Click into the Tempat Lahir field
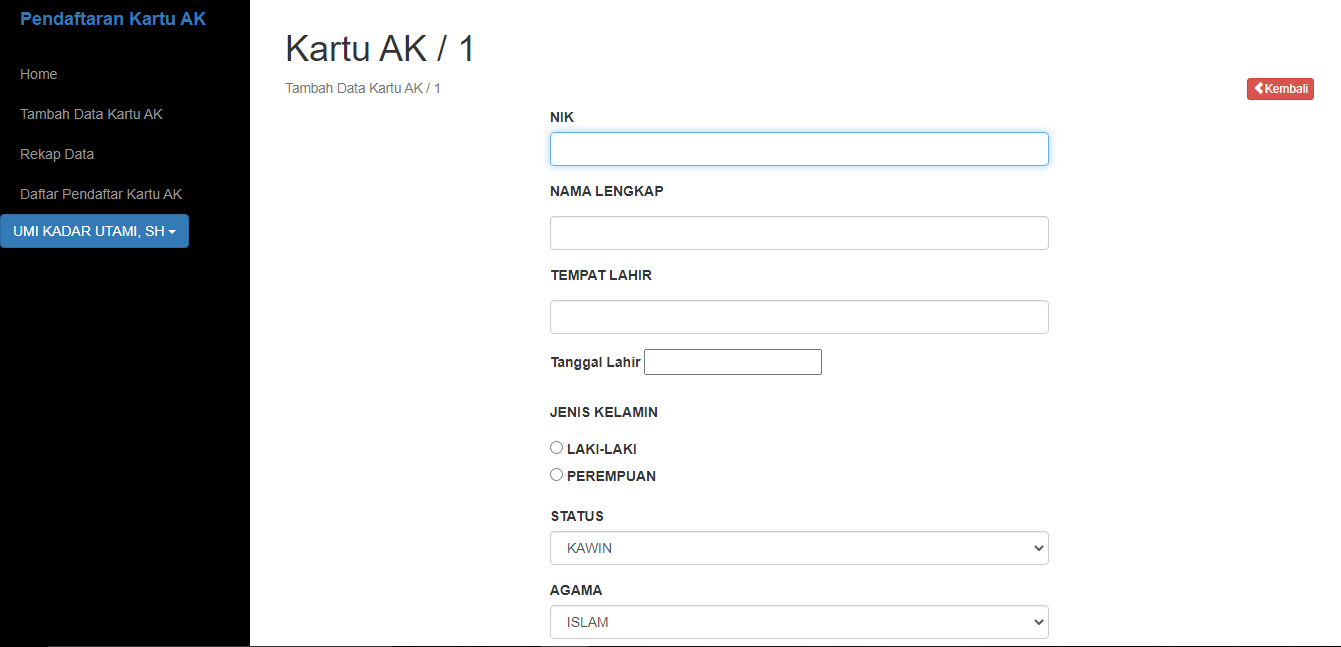Image resolution: width=1341 pixels, height=647 pixels. [799, 317]
